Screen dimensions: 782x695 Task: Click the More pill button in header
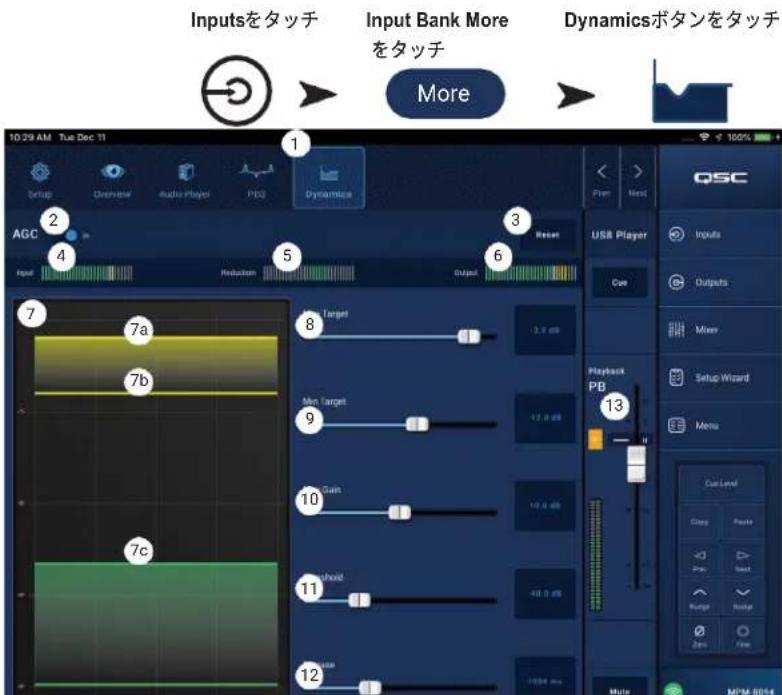(445, 94)
